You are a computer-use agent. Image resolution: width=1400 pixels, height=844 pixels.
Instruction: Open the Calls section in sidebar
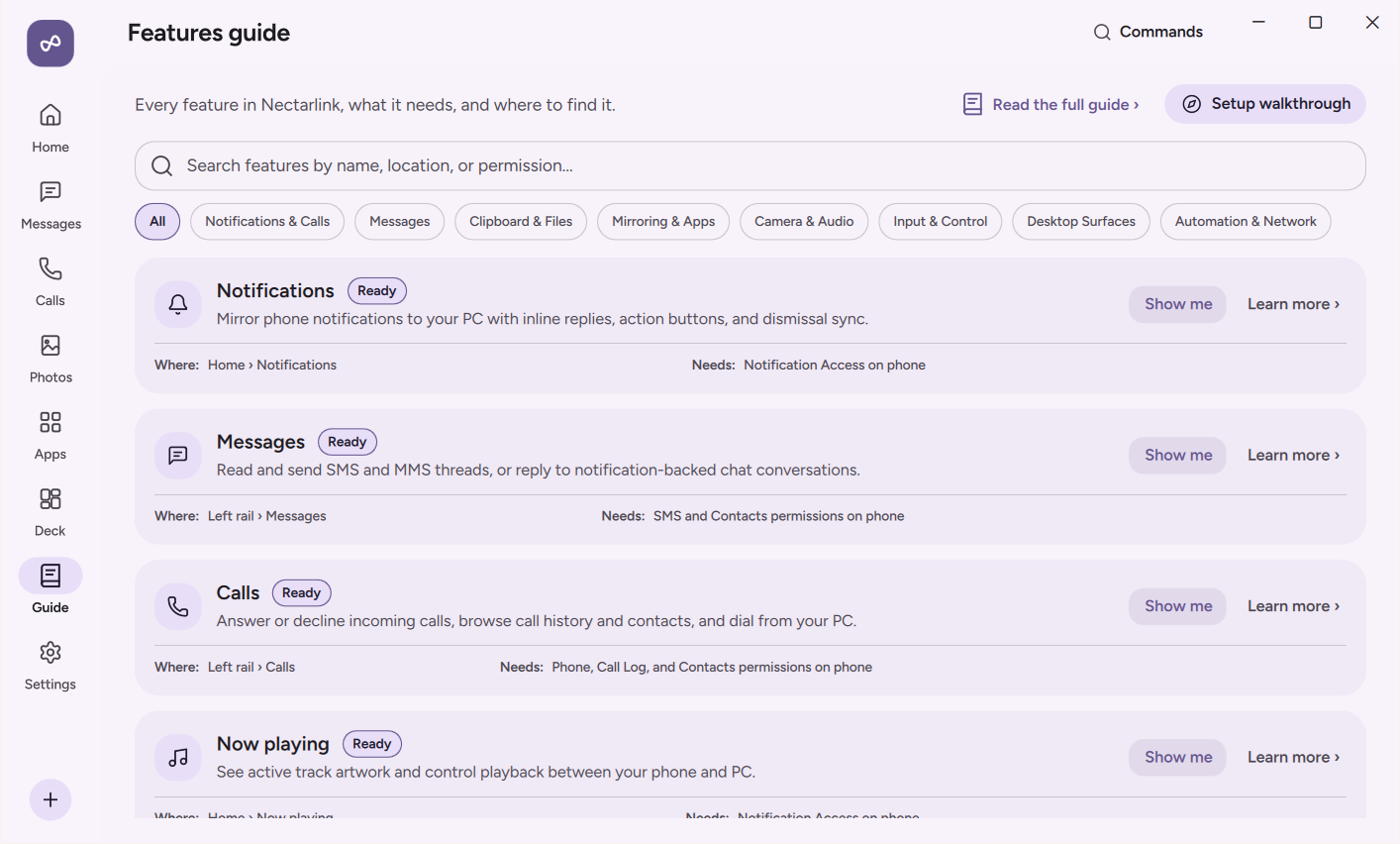[x=50, y=281]
